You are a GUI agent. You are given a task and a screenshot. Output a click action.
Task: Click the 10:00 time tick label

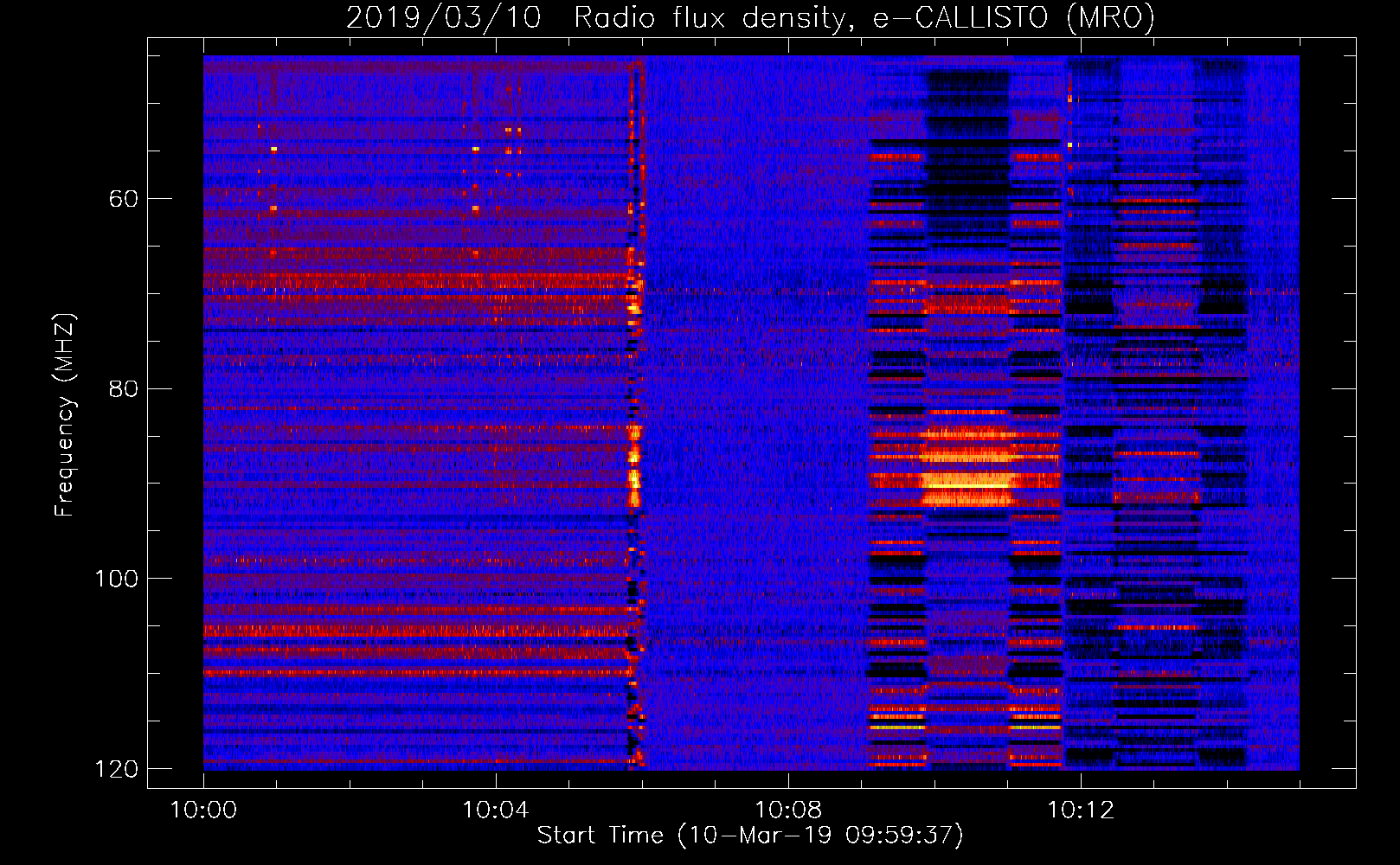point(203,811)
